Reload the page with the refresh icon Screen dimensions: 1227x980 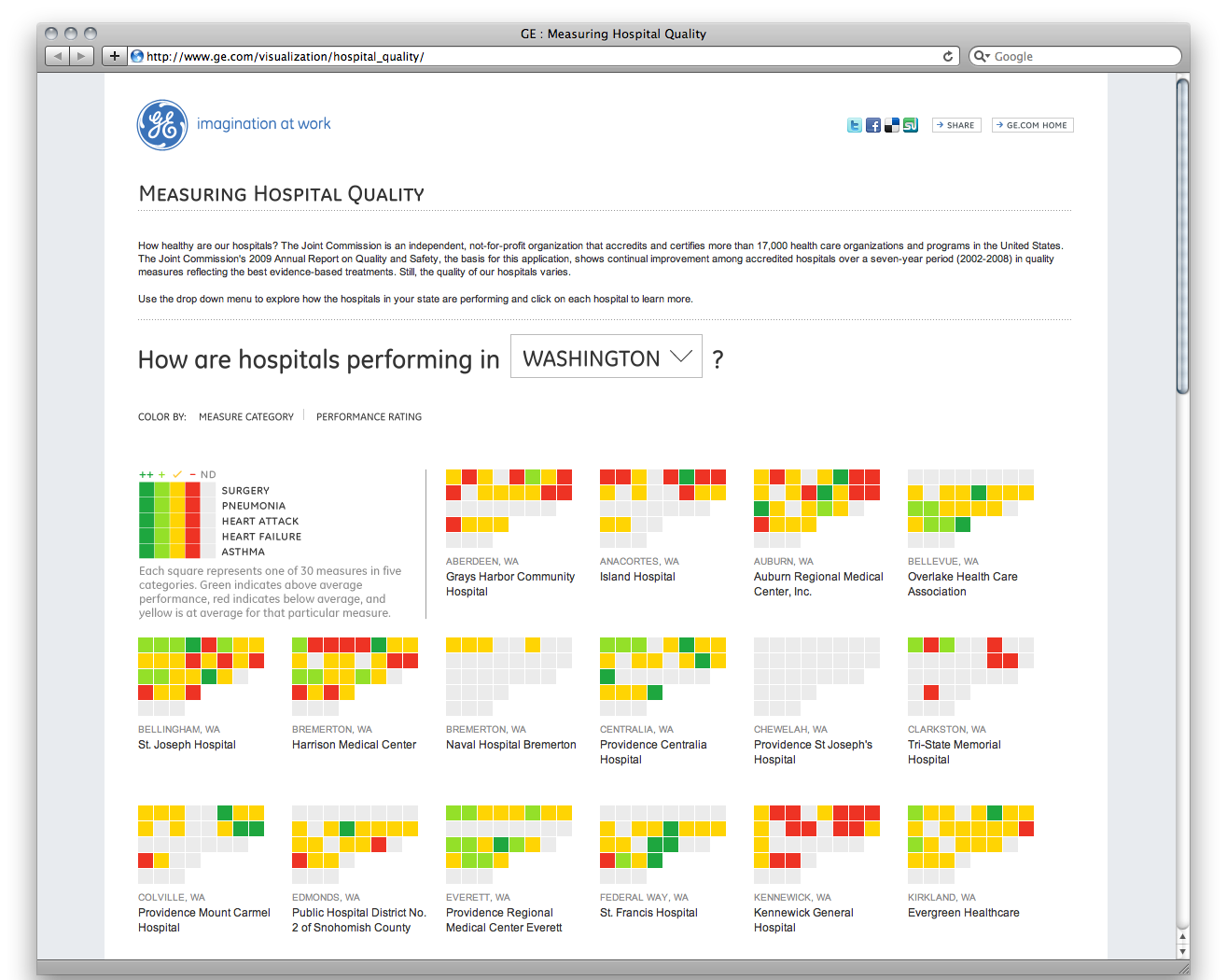[x=948, y=56]
